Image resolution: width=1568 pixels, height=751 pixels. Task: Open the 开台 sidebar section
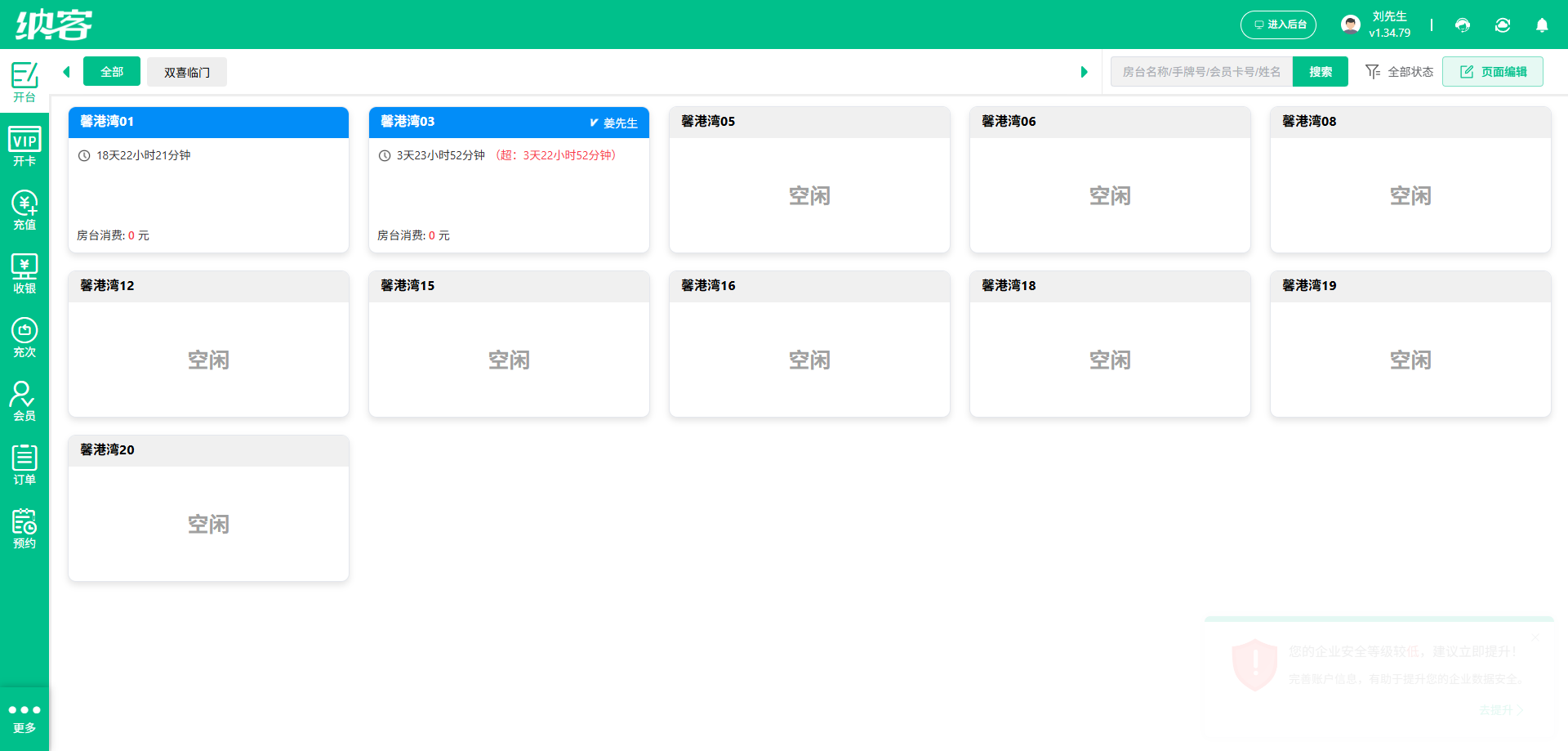[24, 81]
